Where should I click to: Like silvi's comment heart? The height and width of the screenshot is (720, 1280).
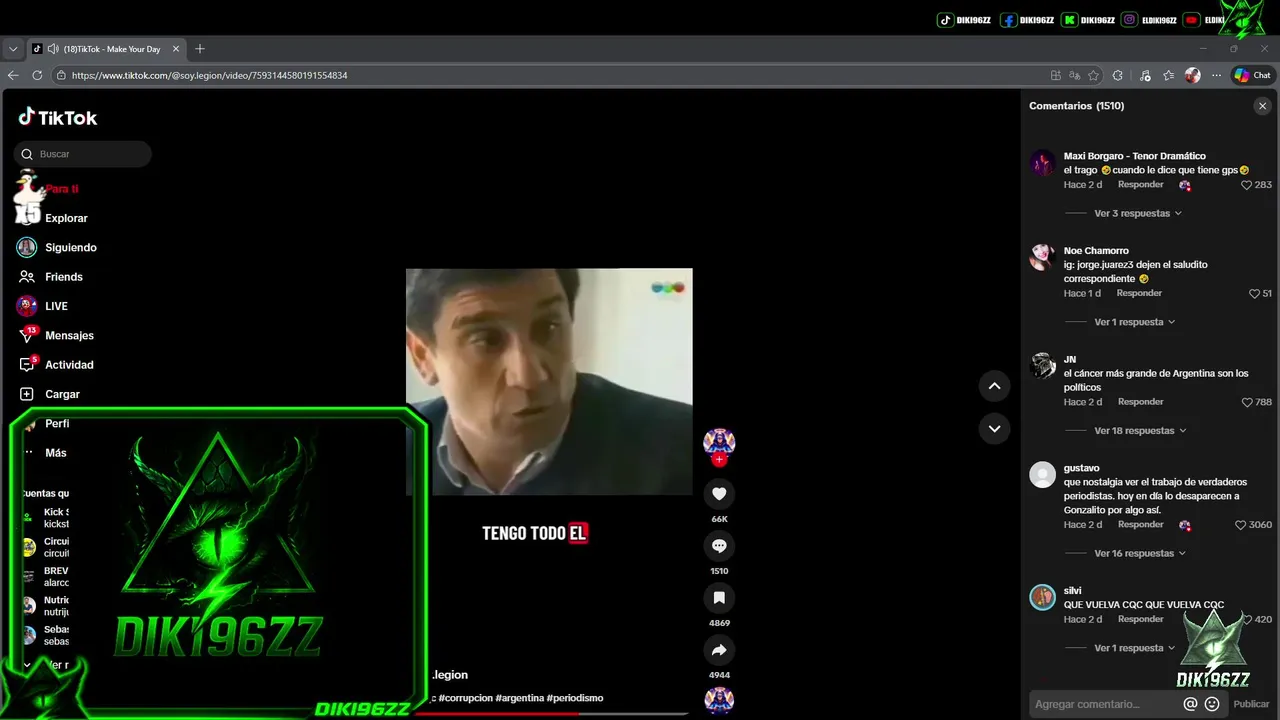pos(1247,619)
